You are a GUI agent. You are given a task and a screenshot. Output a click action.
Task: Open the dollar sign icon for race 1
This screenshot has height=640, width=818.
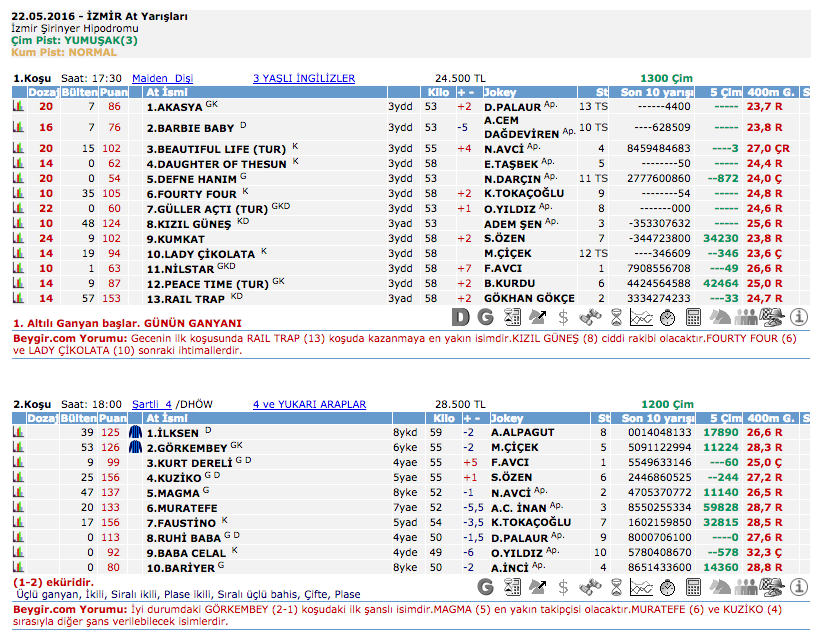point(564,317)
